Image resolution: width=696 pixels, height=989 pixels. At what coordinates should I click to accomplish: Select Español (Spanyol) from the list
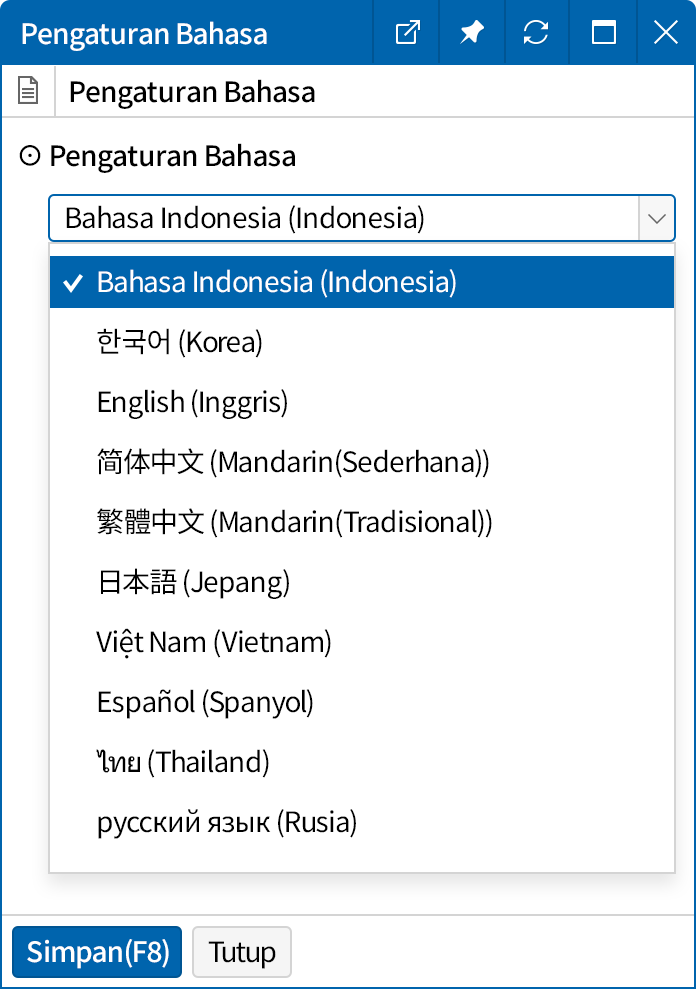click(x=205, y=702)
